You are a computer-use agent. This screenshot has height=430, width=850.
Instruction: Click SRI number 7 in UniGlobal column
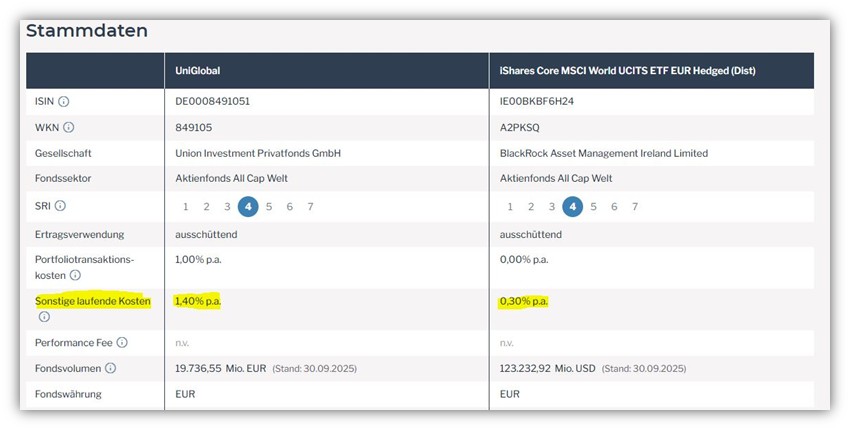[310, 207]
